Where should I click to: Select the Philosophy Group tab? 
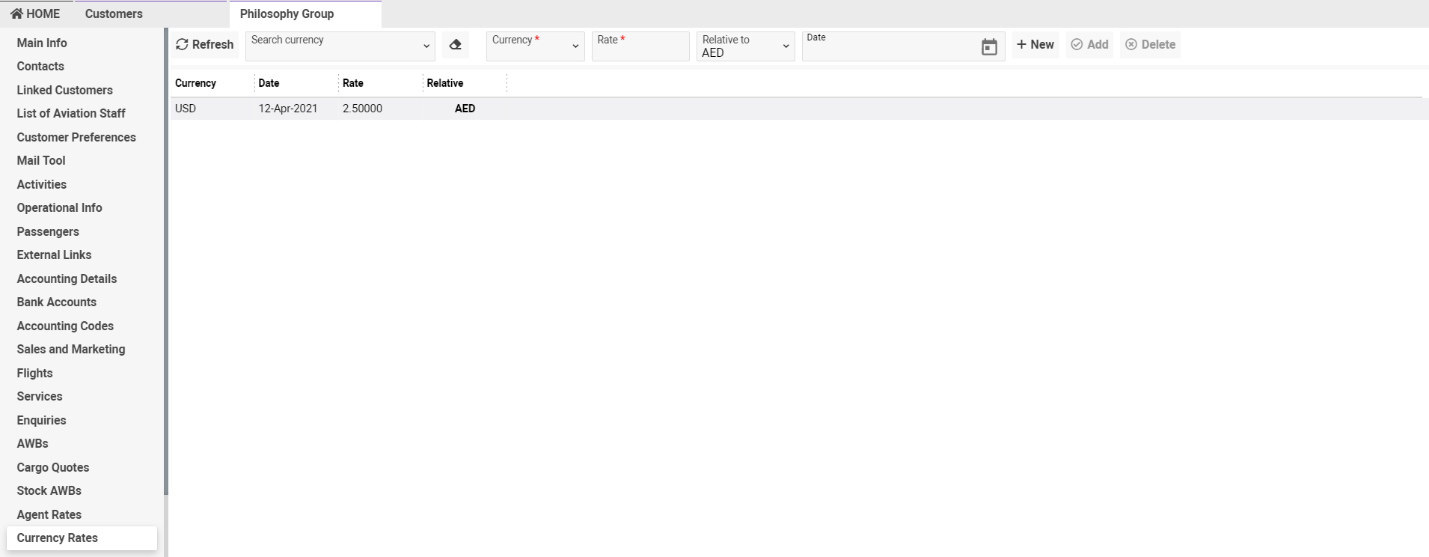click(x=305, y=13)
